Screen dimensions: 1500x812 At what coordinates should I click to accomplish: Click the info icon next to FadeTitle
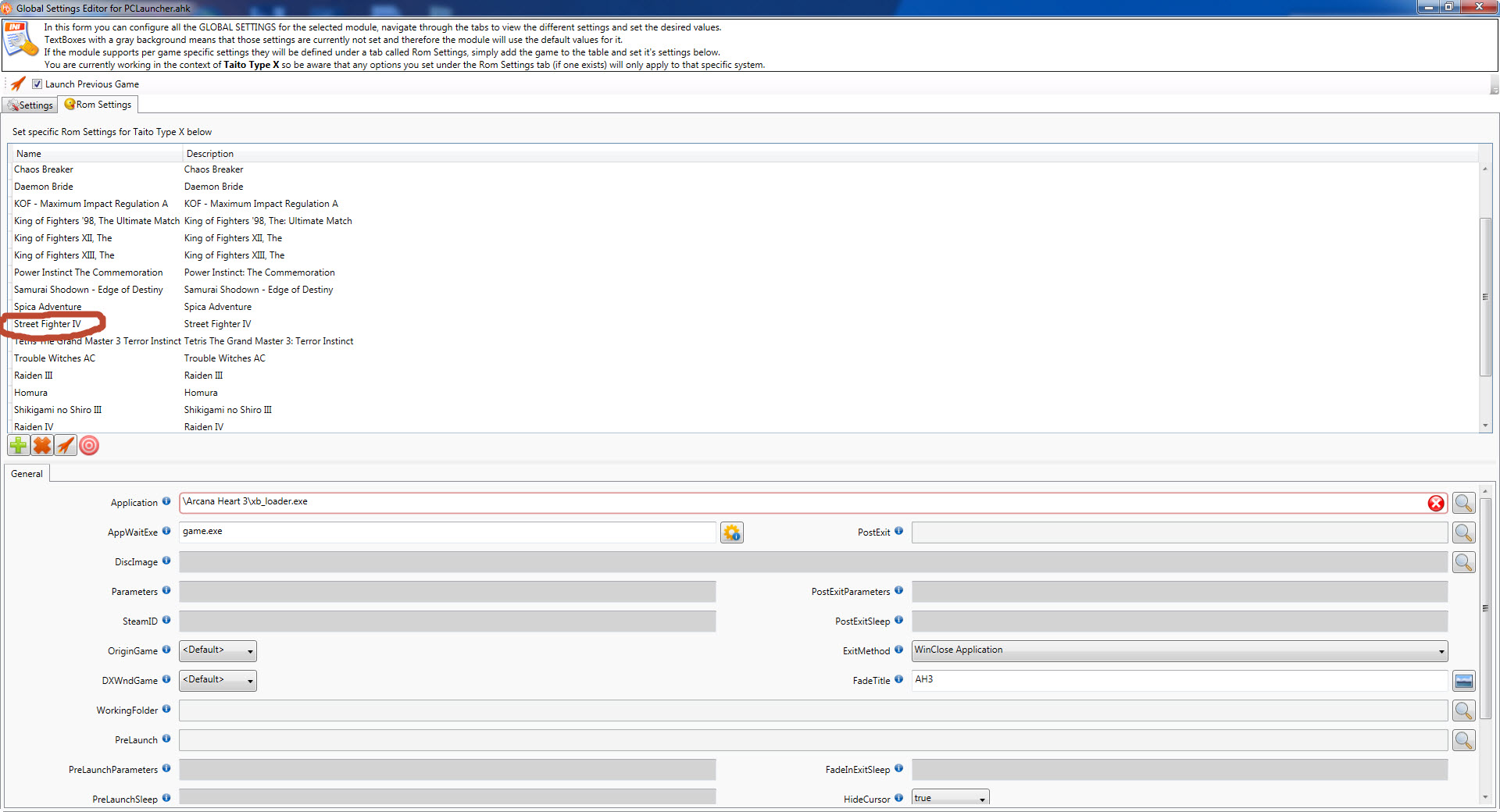[x=899, y=679]
